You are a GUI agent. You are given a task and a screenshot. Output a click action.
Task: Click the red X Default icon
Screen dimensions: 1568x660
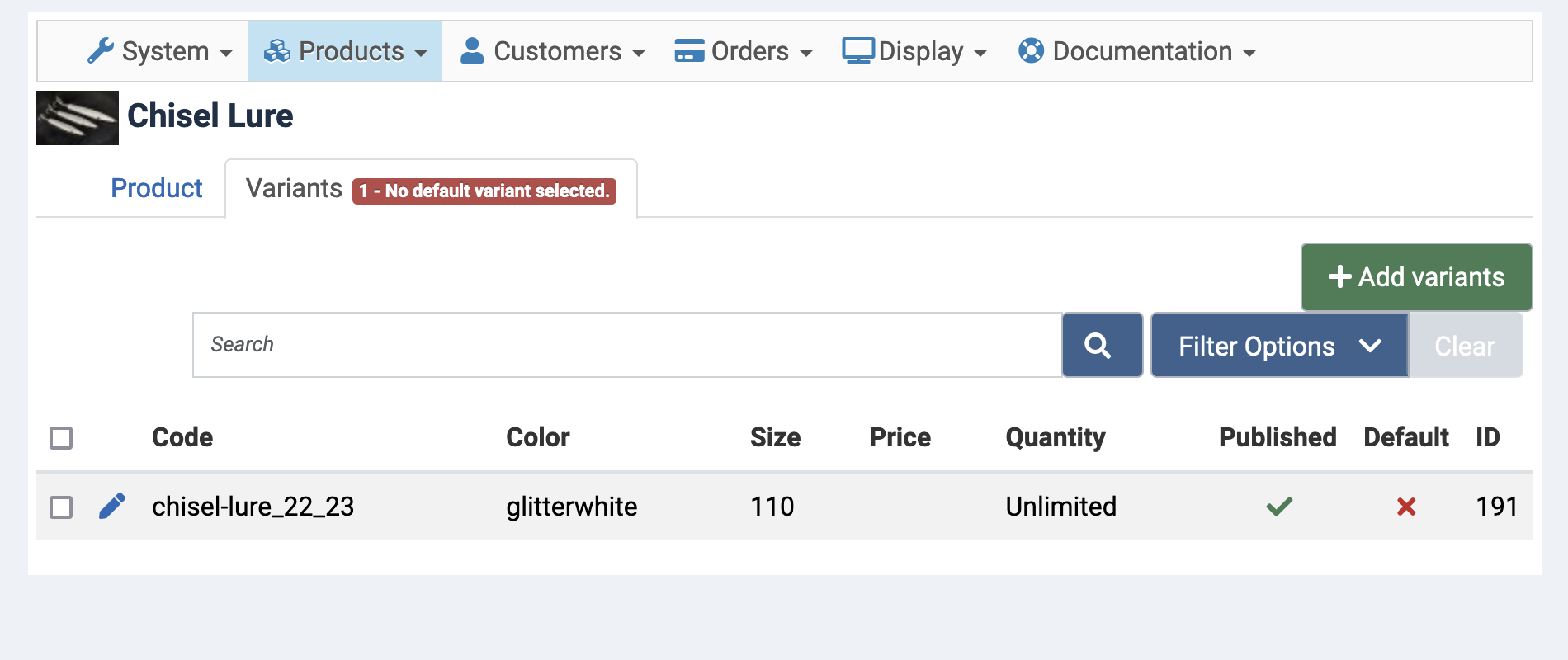(1406, 507)
